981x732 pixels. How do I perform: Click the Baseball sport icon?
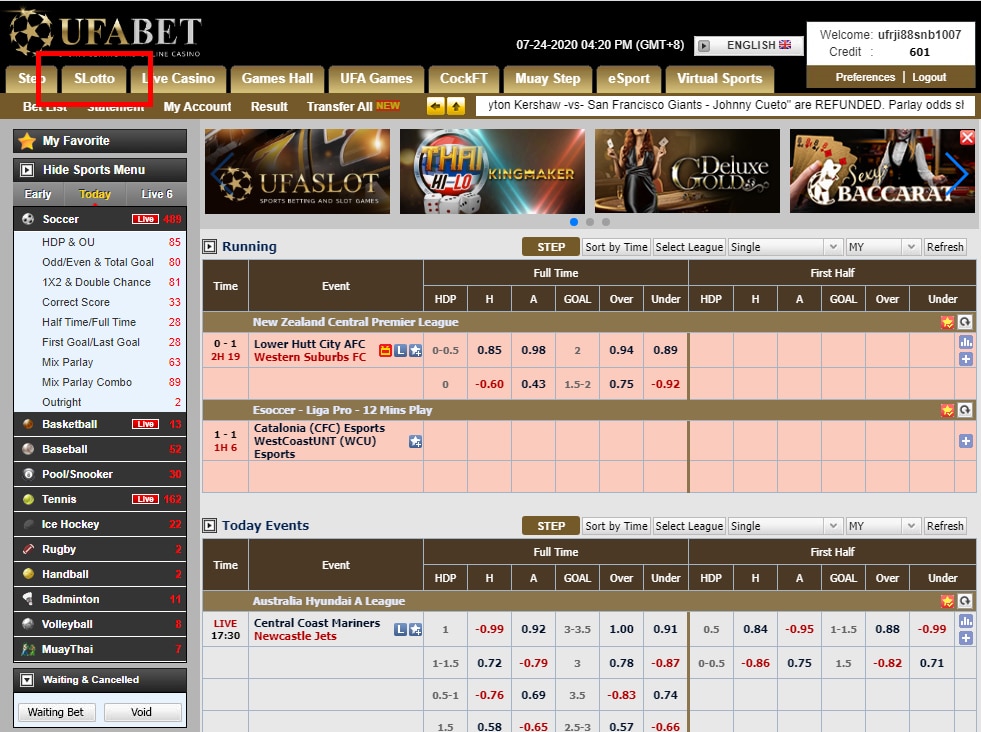[x=28, y=449]
